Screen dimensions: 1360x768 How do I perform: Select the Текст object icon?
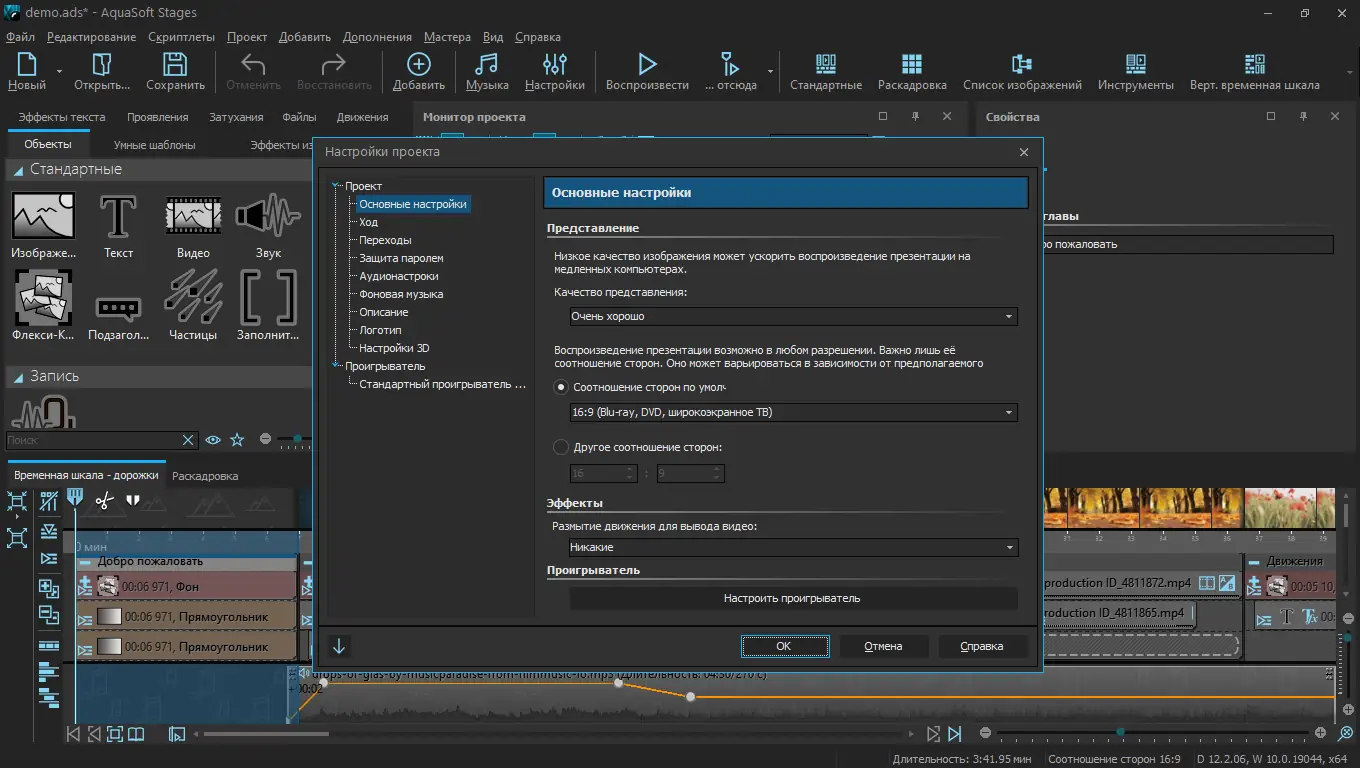(x=118, y=216)
